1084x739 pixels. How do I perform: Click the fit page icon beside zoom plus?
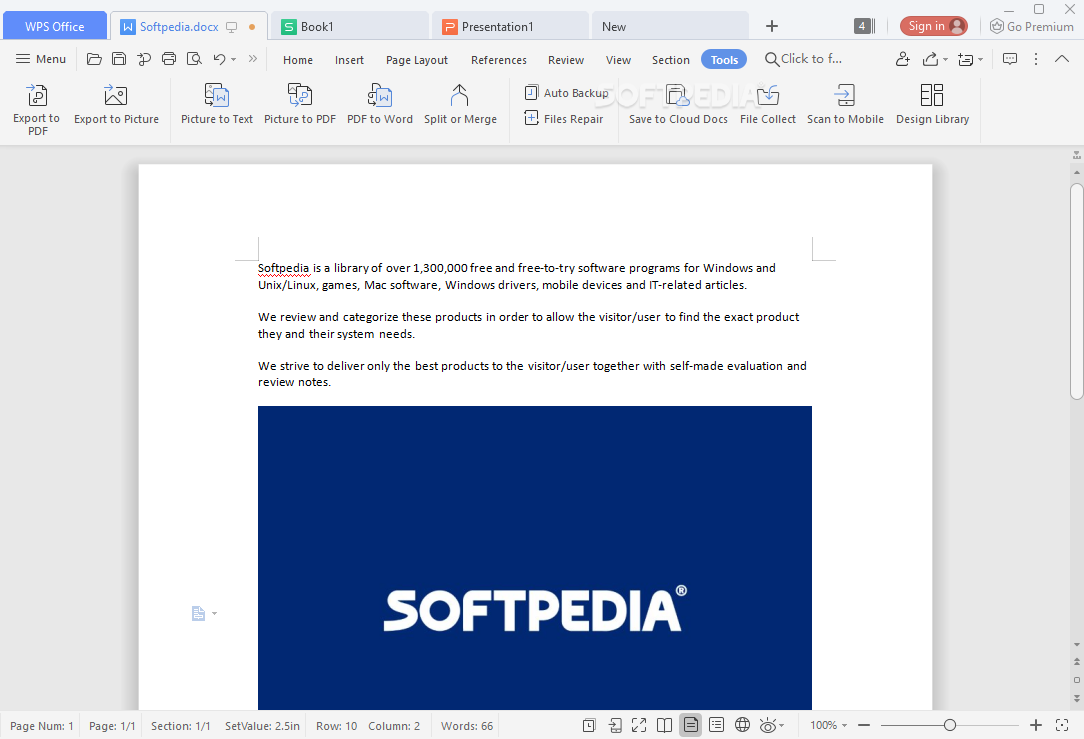(1062, 725)
